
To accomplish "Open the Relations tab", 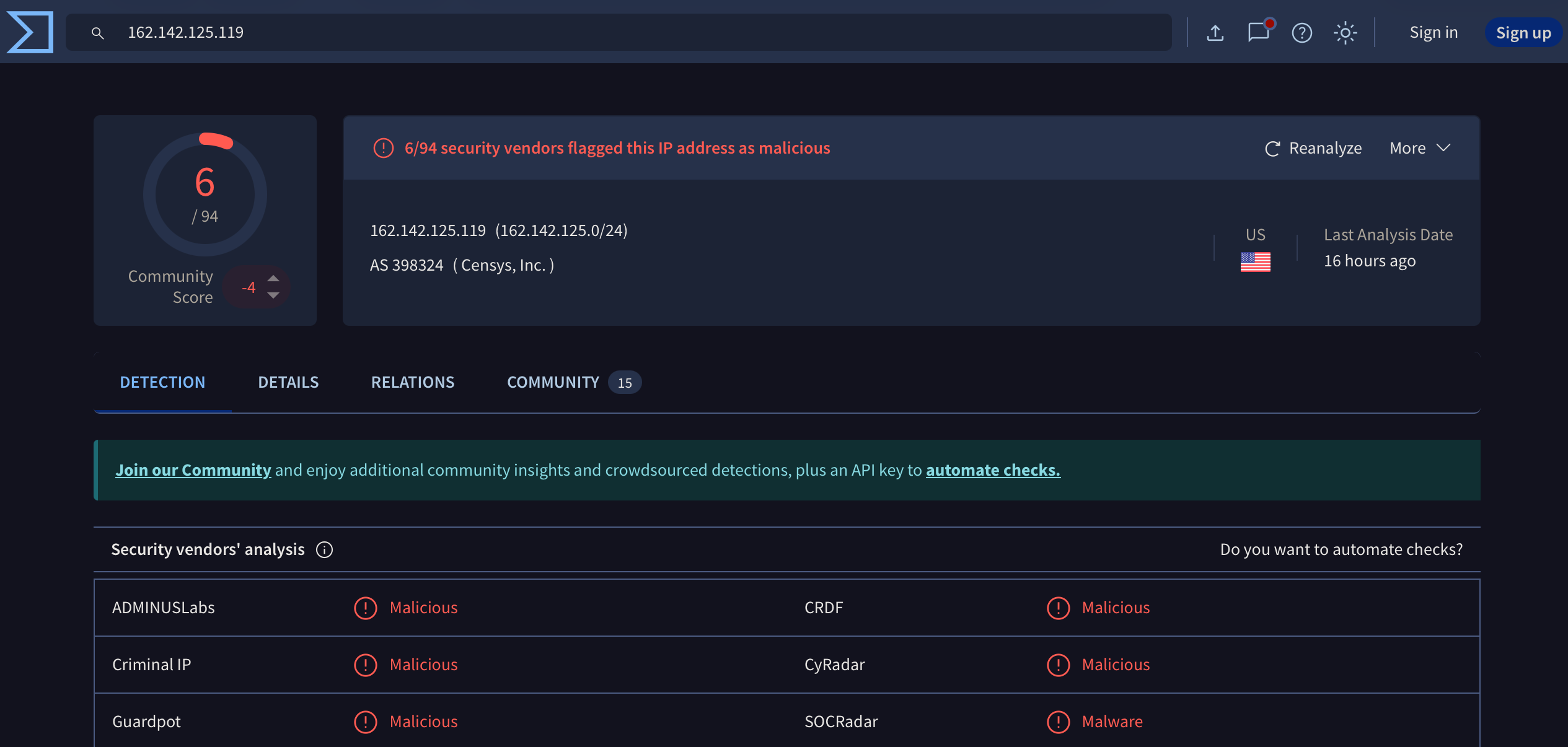I will click(x=413, y=382).
